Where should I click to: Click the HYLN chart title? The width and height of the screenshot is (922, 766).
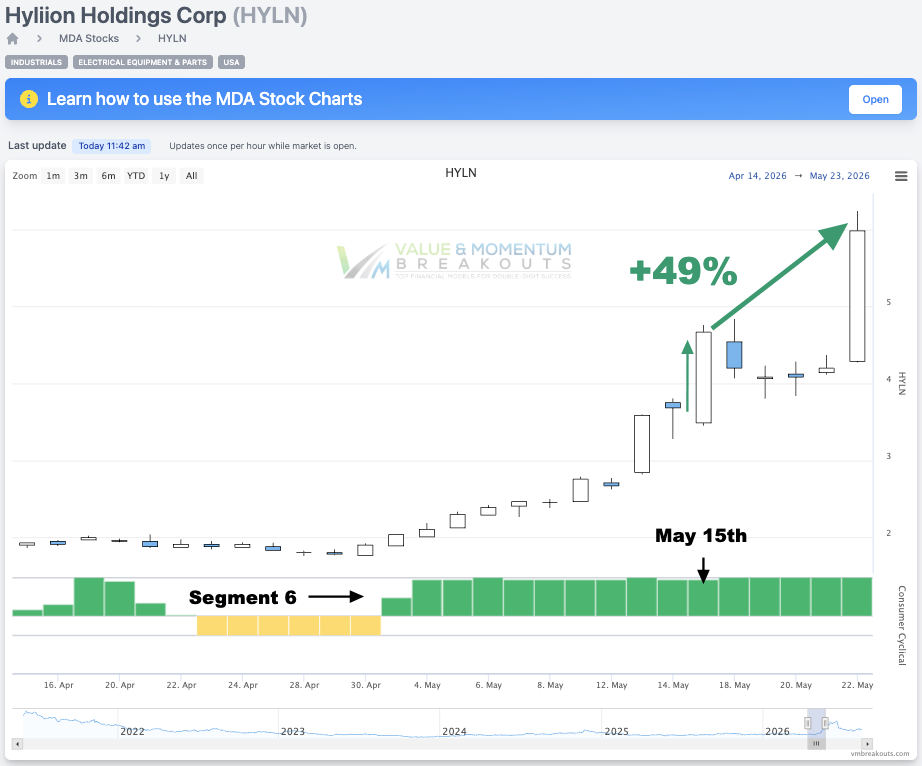point(461,173)
